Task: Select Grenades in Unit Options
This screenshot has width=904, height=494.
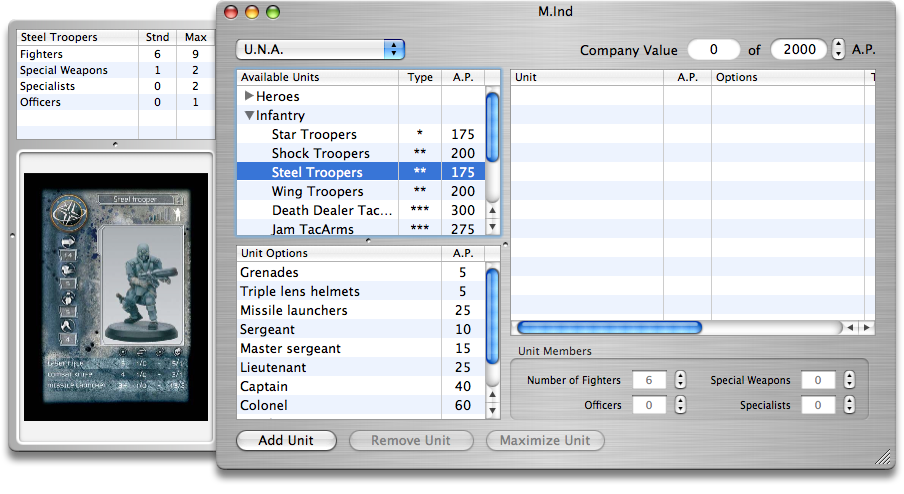Action: (x=269, y=273)
